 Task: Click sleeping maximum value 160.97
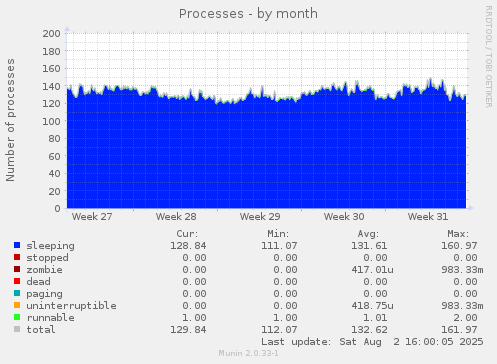(x=459, y=246)
